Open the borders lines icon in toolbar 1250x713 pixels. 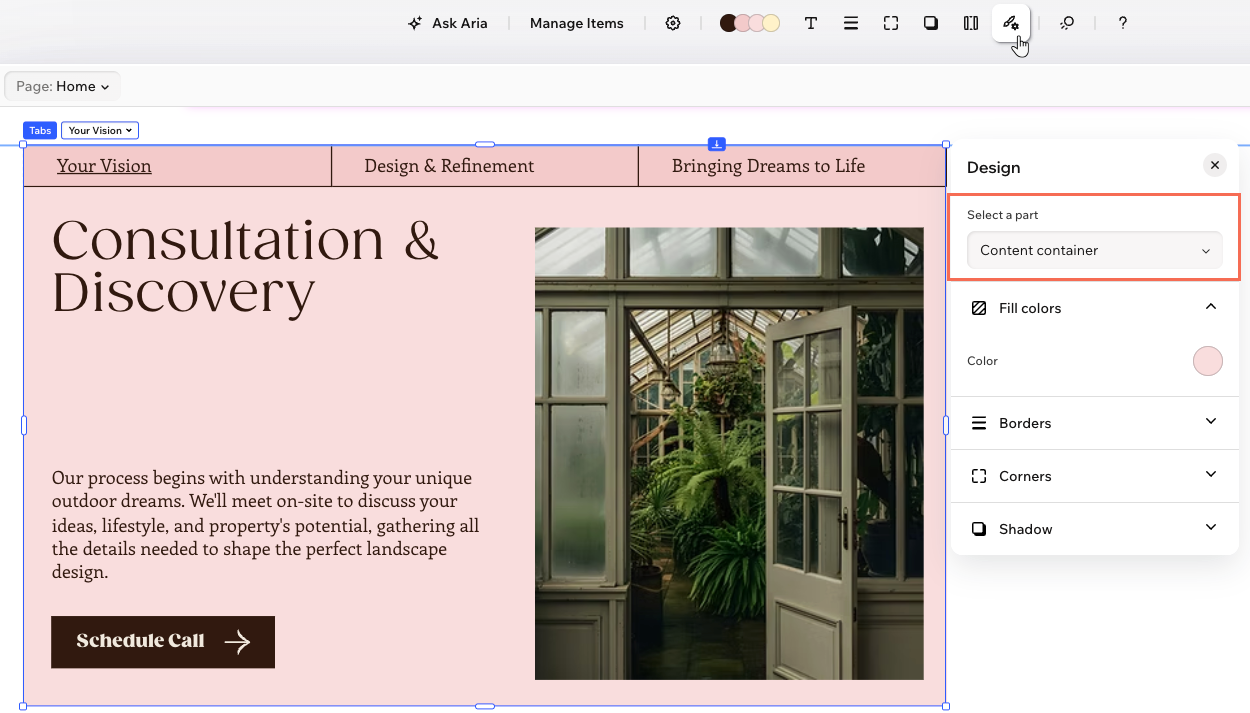coord(851,23)
